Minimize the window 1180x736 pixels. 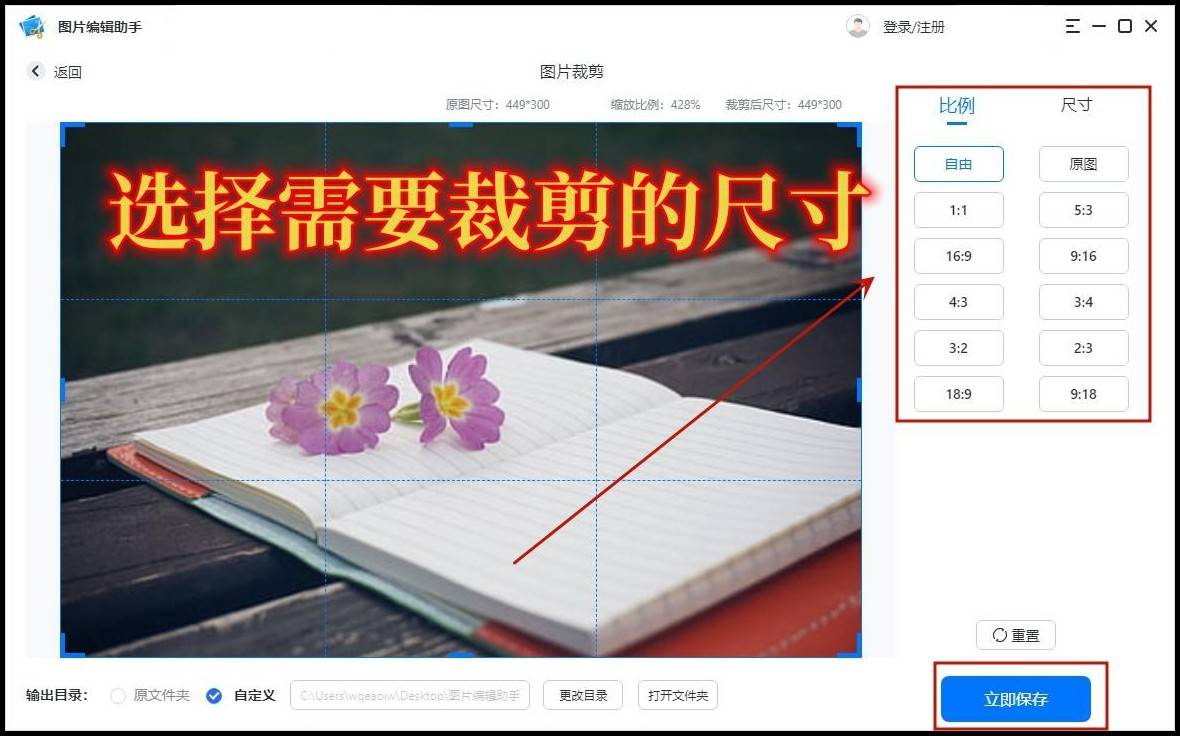point(1099,26)
